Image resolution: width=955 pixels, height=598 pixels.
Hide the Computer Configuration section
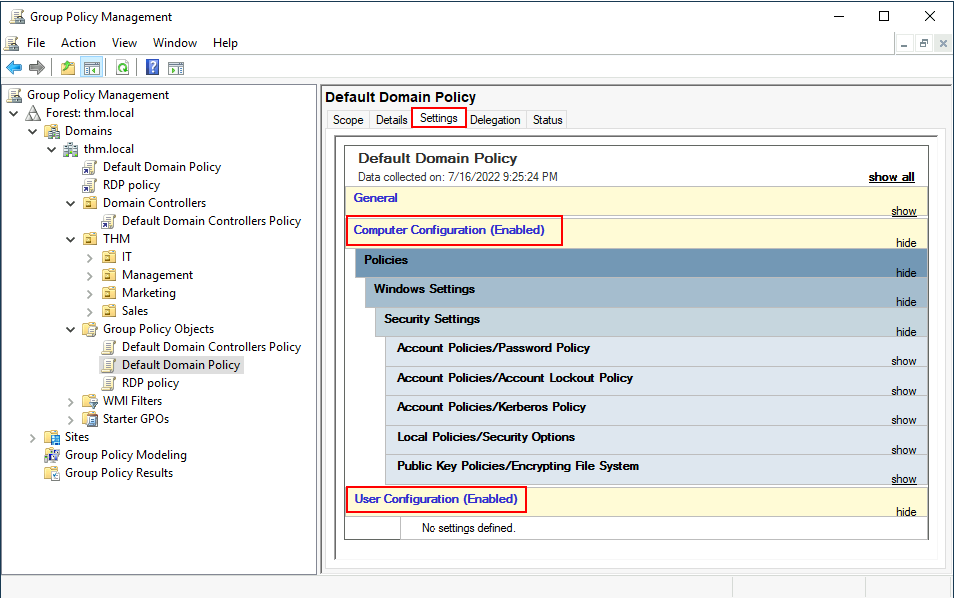tap(906, 243)
